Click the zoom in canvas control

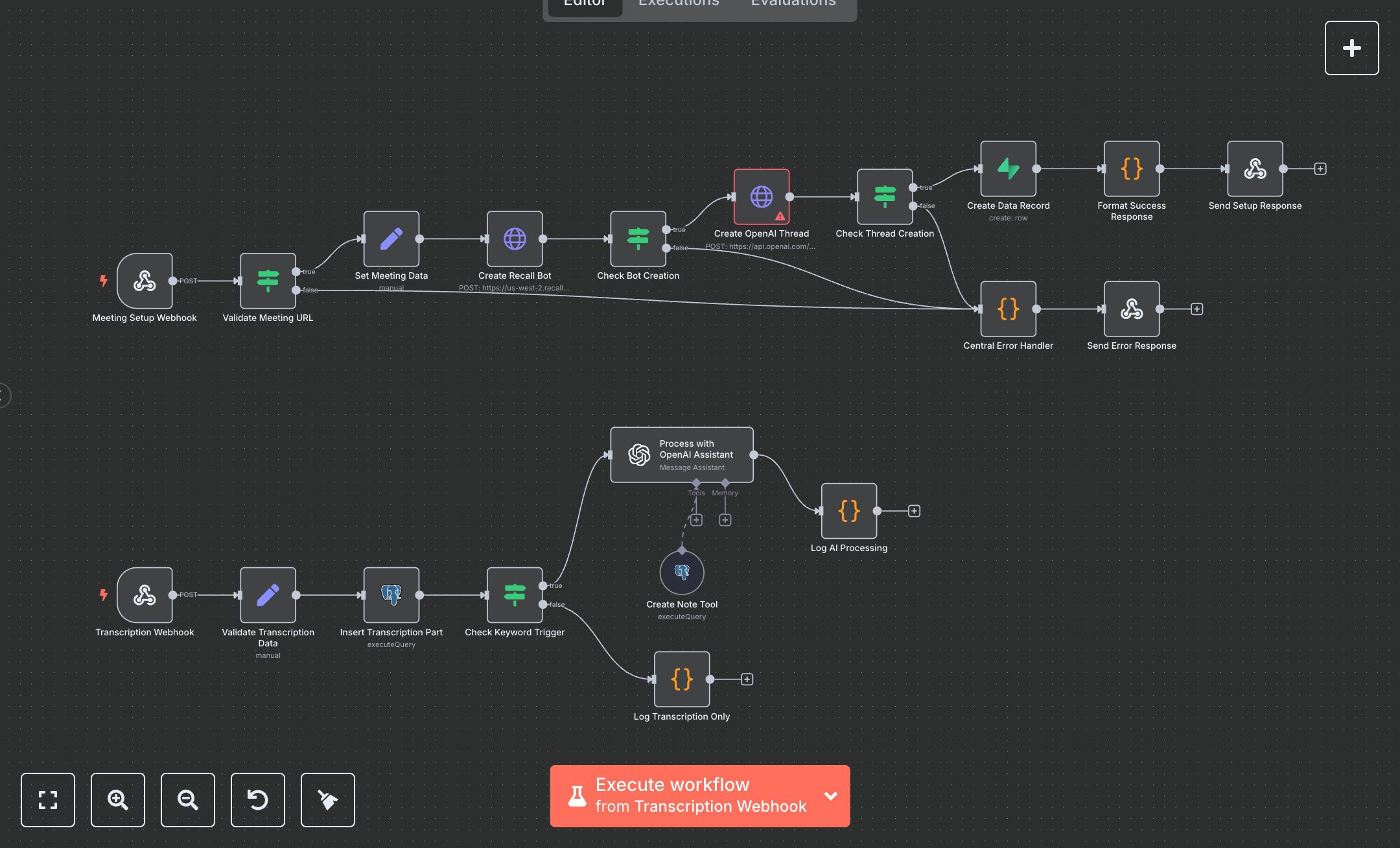point(117,800)
